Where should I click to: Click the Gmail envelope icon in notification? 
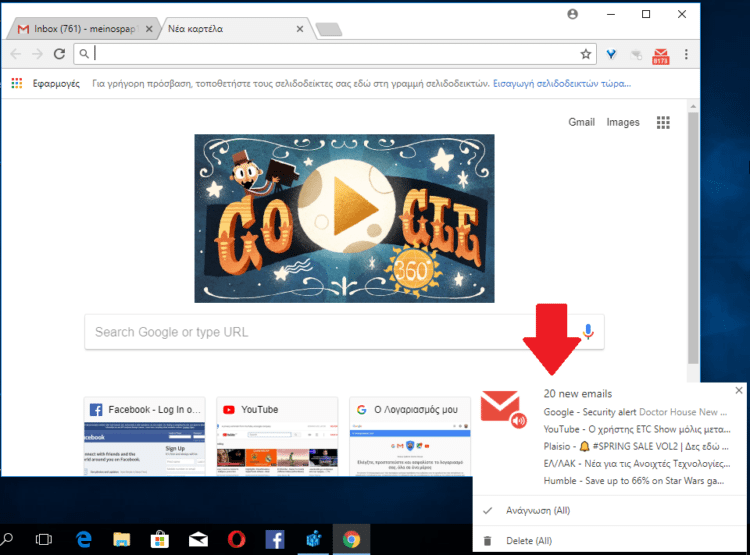[500, 406]
